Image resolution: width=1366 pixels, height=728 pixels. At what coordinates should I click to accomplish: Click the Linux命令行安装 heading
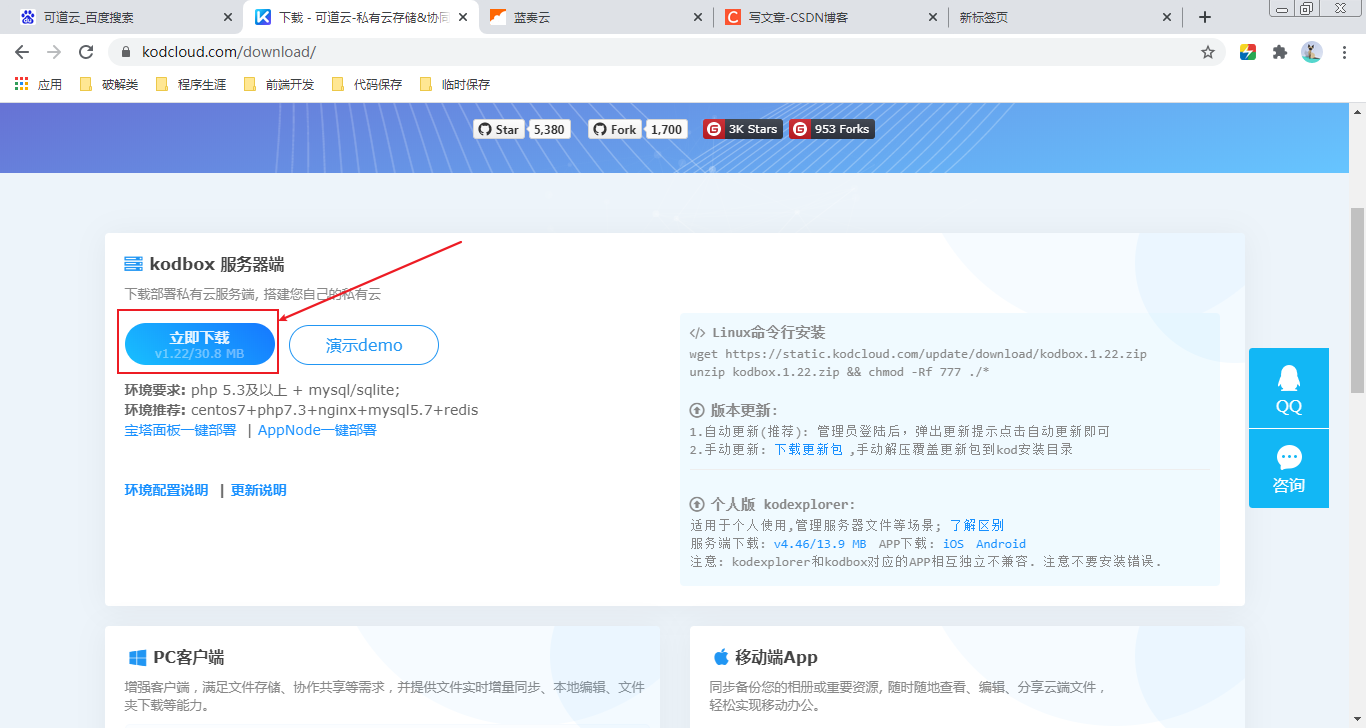[x=768, y=333]
